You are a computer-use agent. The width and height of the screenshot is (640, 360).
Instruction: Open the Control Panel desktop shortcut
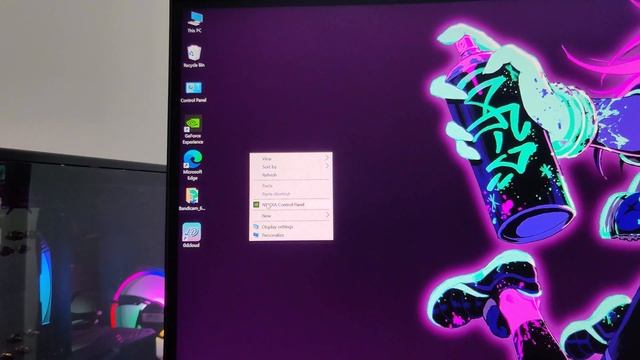click(193, 91)
